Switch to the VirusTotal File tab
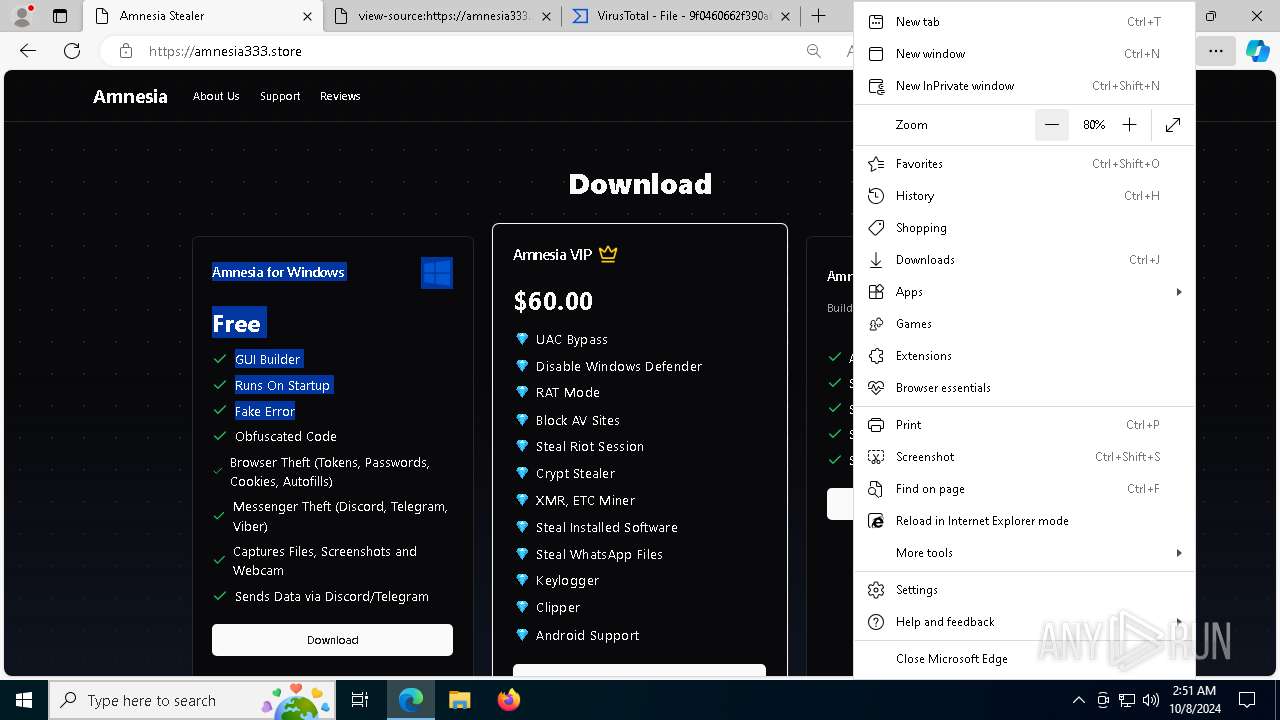This screenshot has width=1280, height=720. [682, 16]
